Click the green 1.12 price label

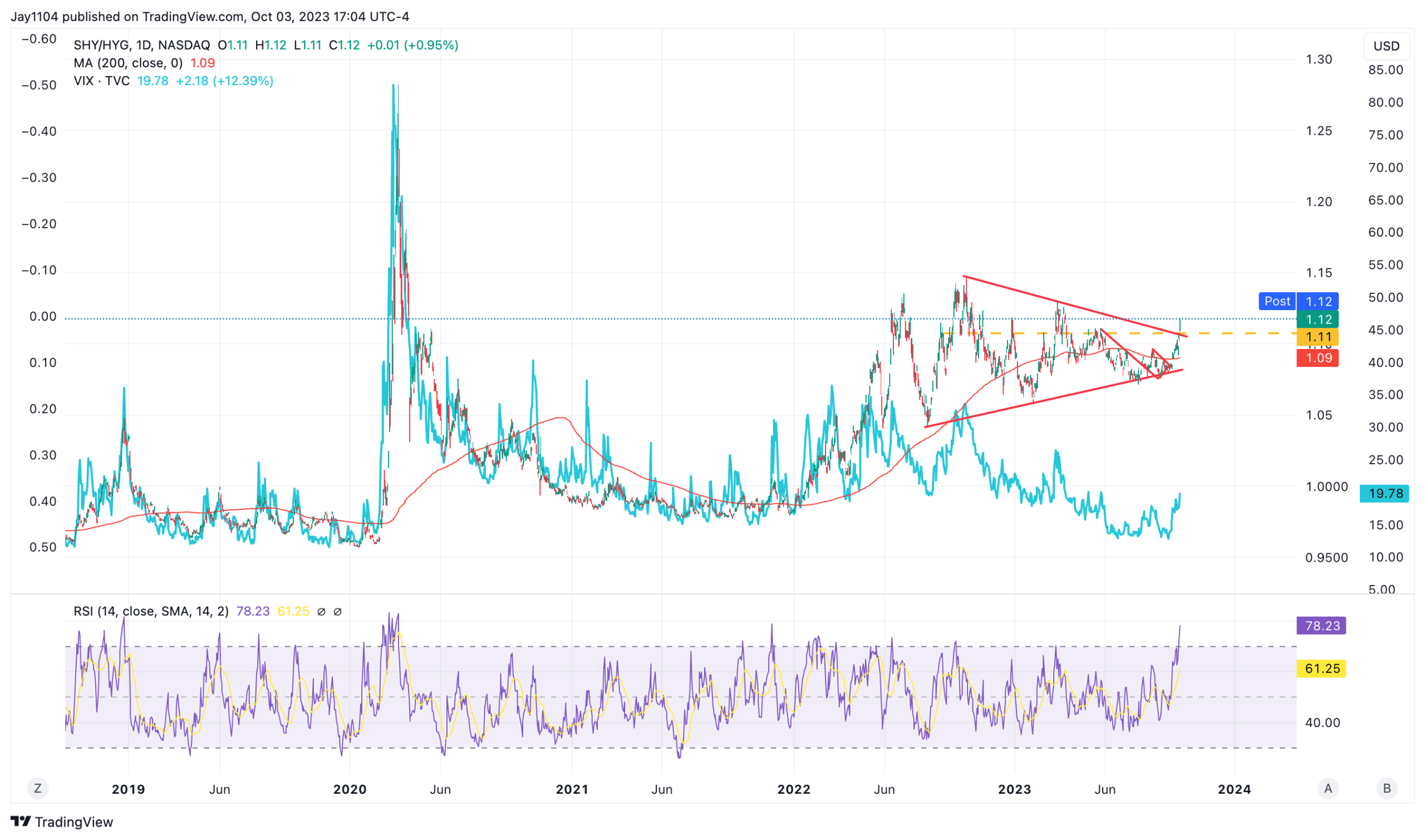(1318, 320)
